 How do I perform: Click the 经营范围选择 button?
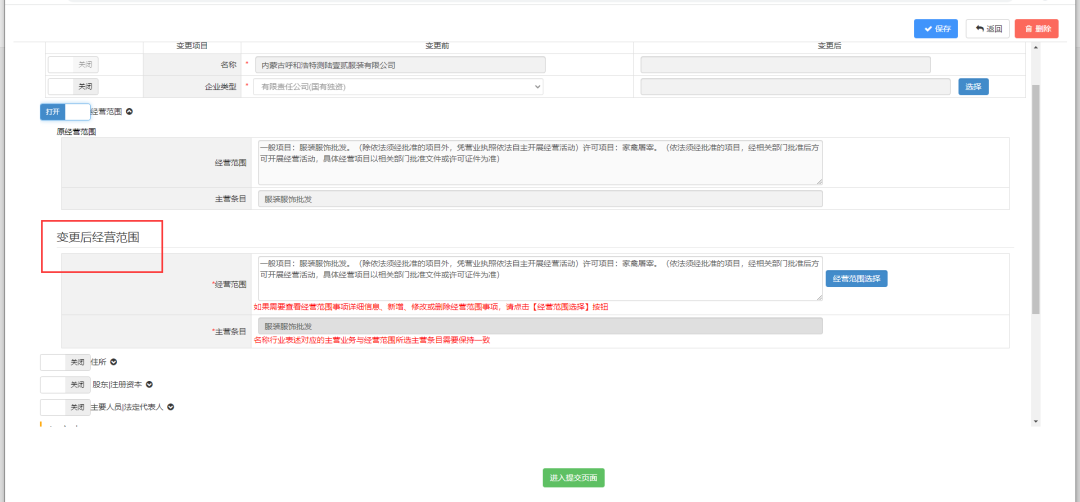(856, 279)
